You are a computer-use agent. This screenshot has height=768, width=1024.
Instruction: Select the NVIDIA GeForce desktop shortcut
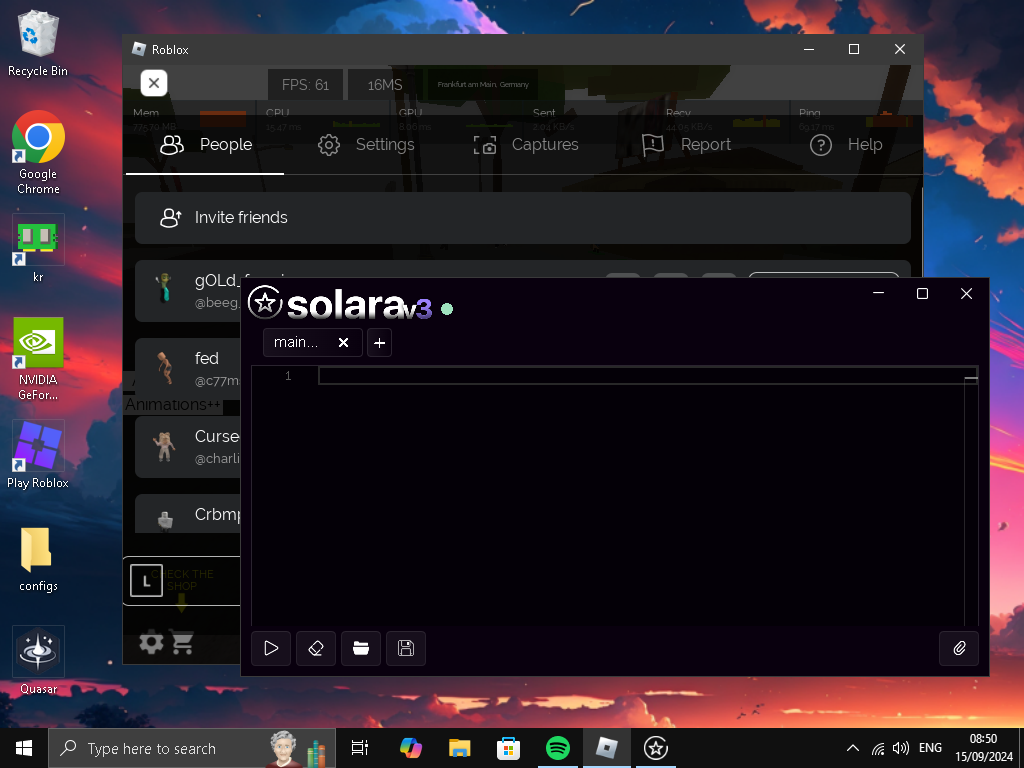pyautogui.click(x=38, y=359)
